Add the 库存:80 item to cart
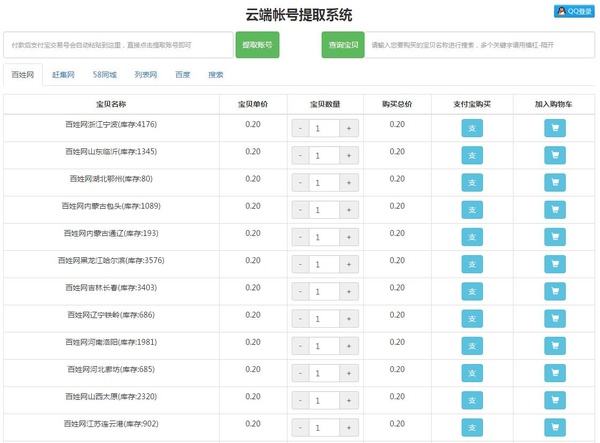600x443 pixels. click(x=555, y=182)
